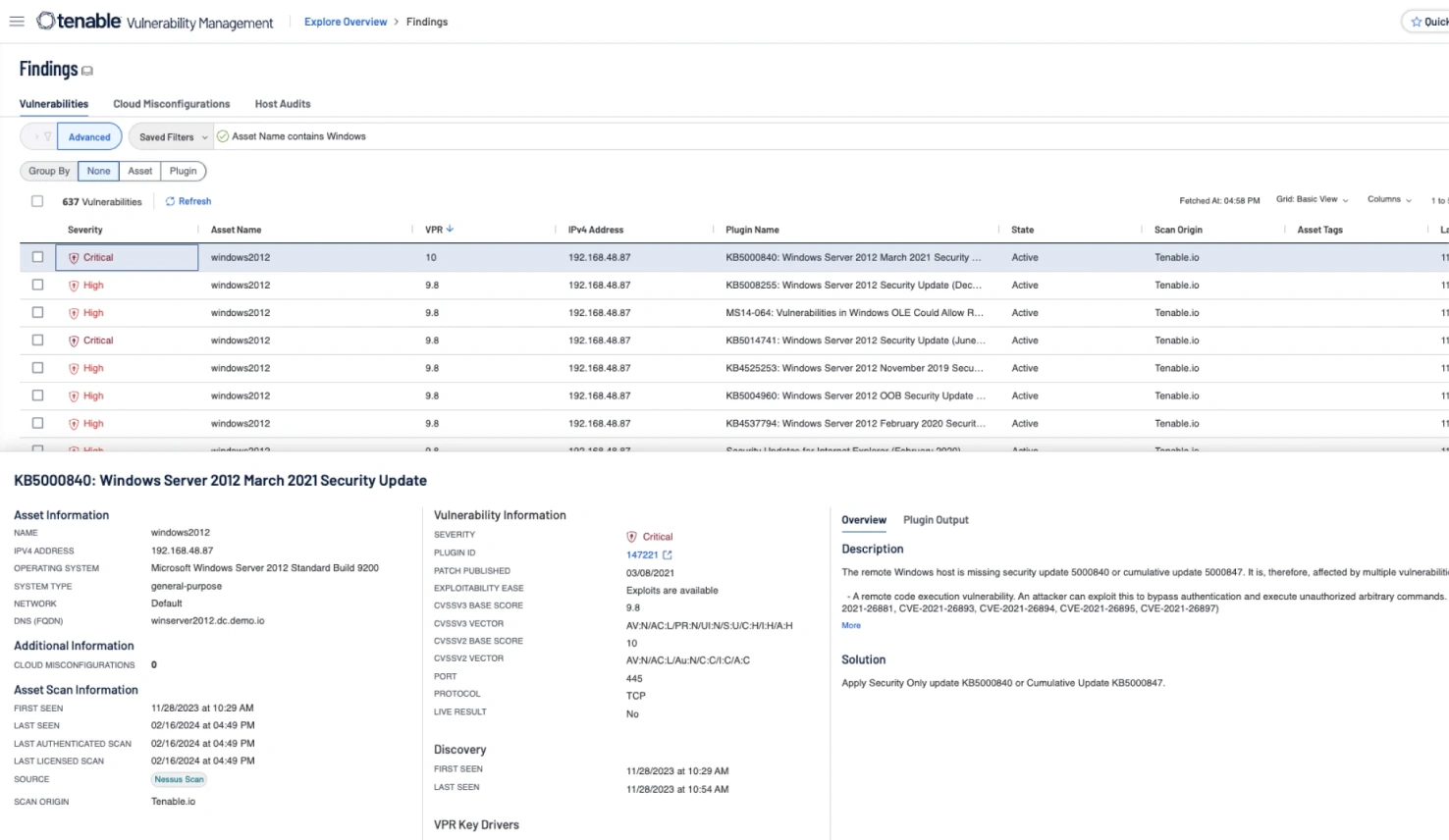Click the High severity shield for KB5004960 row

[x=74, y=396]
